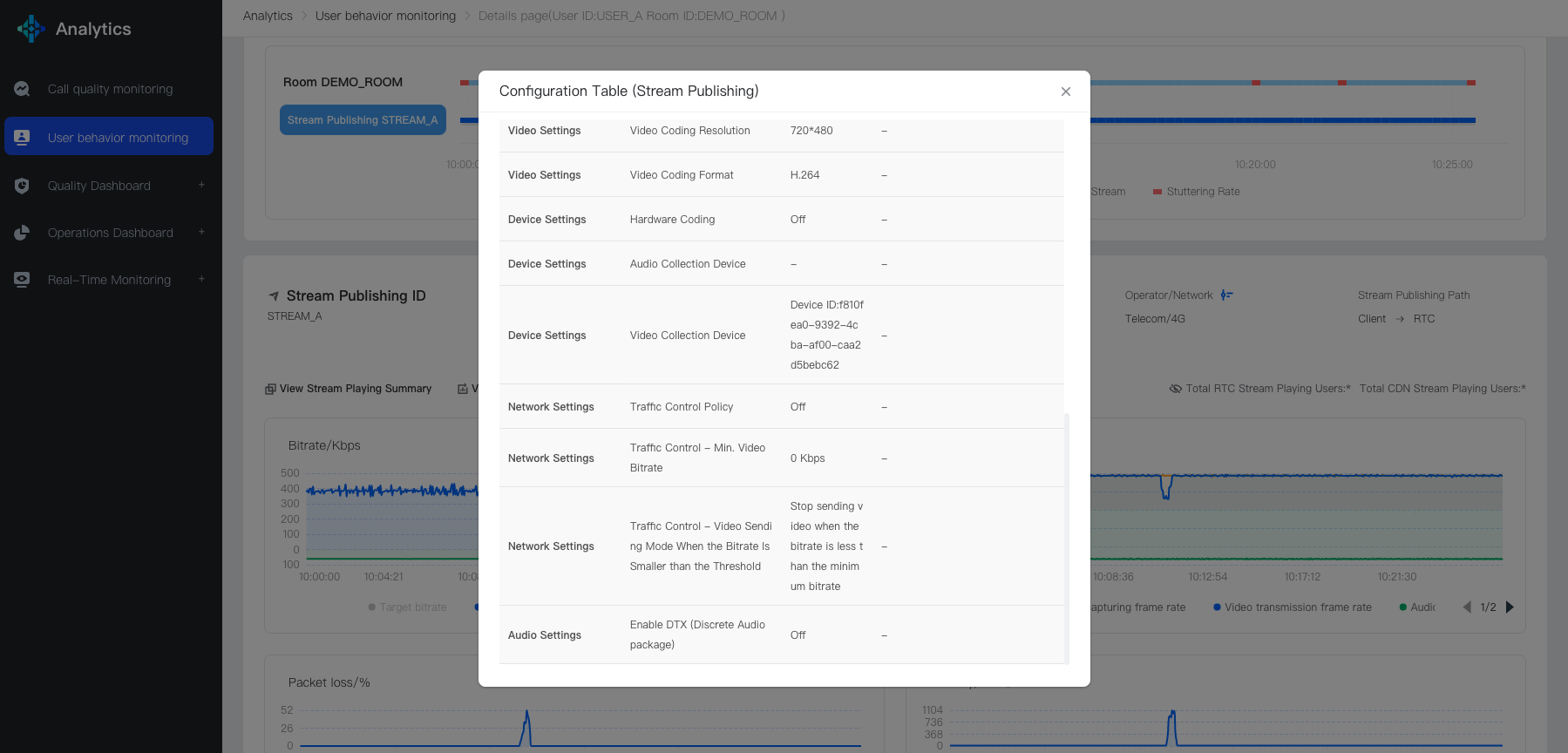This screenshot has width=1568, height=753.
Task: Toggle the Video transmission frame rate legend
Action: pos(1292,607)
